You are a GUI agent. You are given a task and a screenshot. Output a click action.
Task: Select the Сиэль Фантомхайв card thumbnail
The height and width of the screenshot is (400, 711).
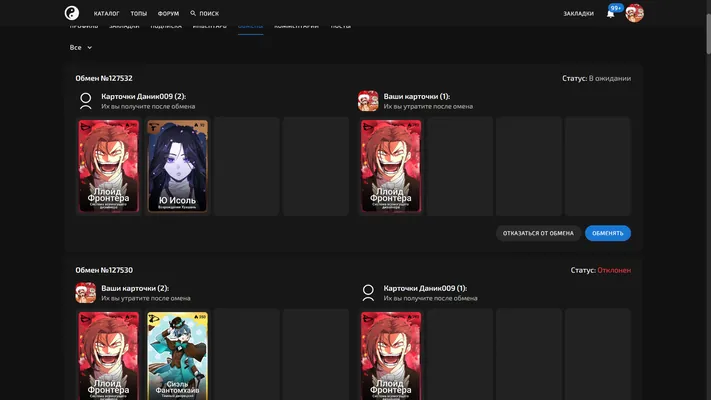178,356
